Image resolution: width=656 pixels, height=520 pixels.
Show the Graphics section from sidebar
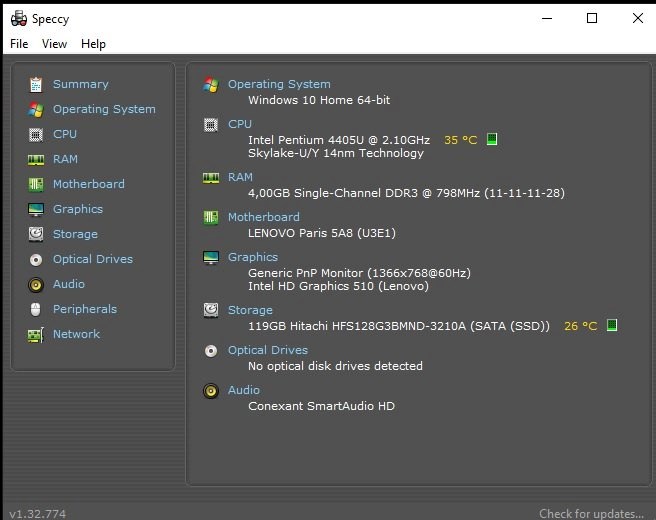(x=78, y=209)
